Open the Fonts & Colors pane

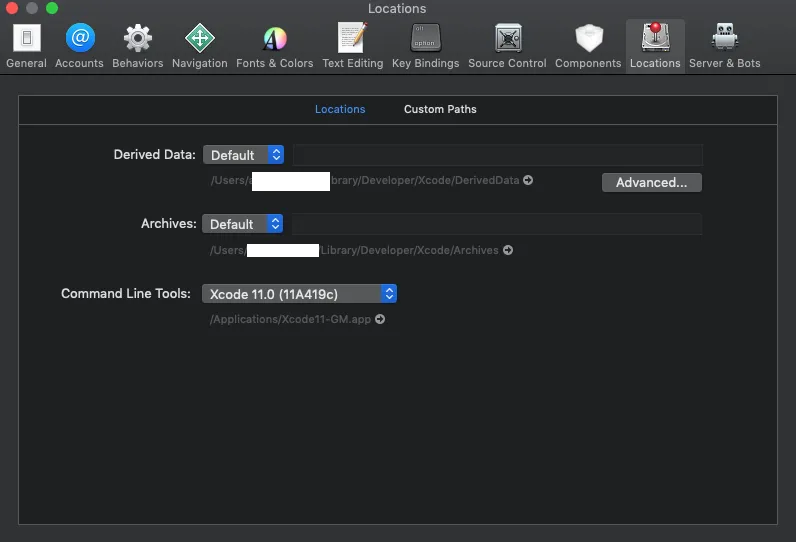point(275,46)
